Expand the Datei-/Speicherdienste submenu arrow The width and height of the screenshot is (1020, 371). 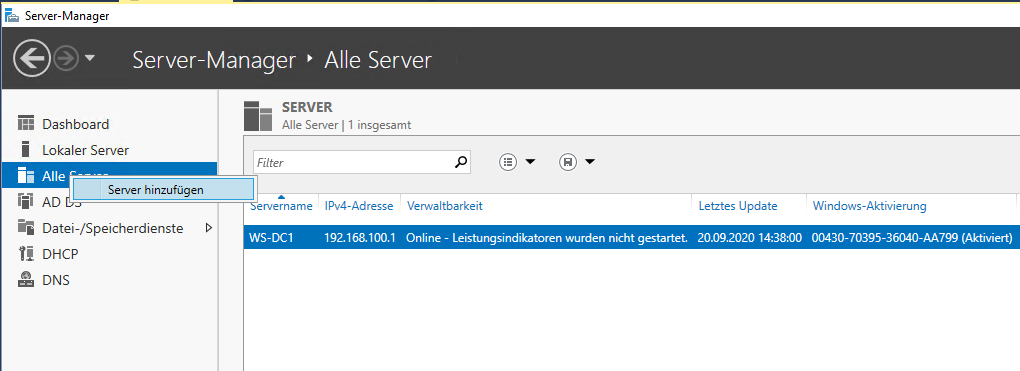209,228
